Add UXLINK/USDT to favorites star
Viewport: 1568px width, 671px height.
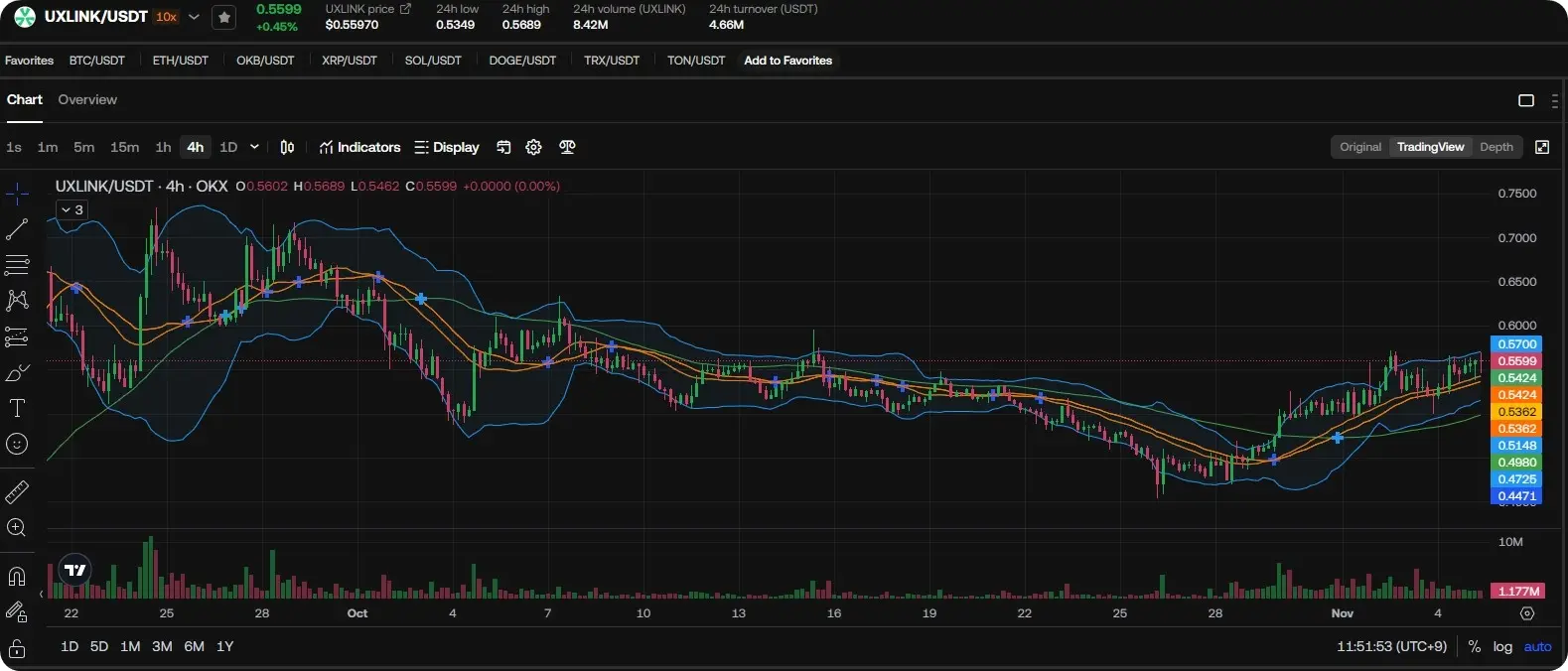[x=224, y=17]
